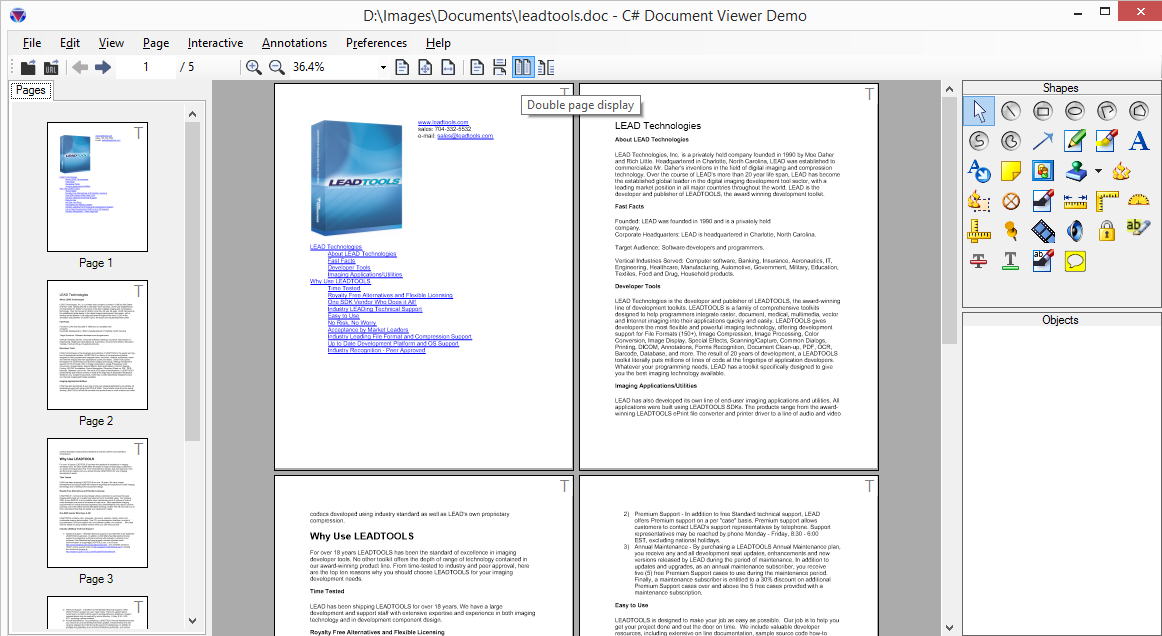Open the zoom percentage dropdown
Image resolution: width=1162 pixels, height=636 pixels.
[x=383, y=67]
